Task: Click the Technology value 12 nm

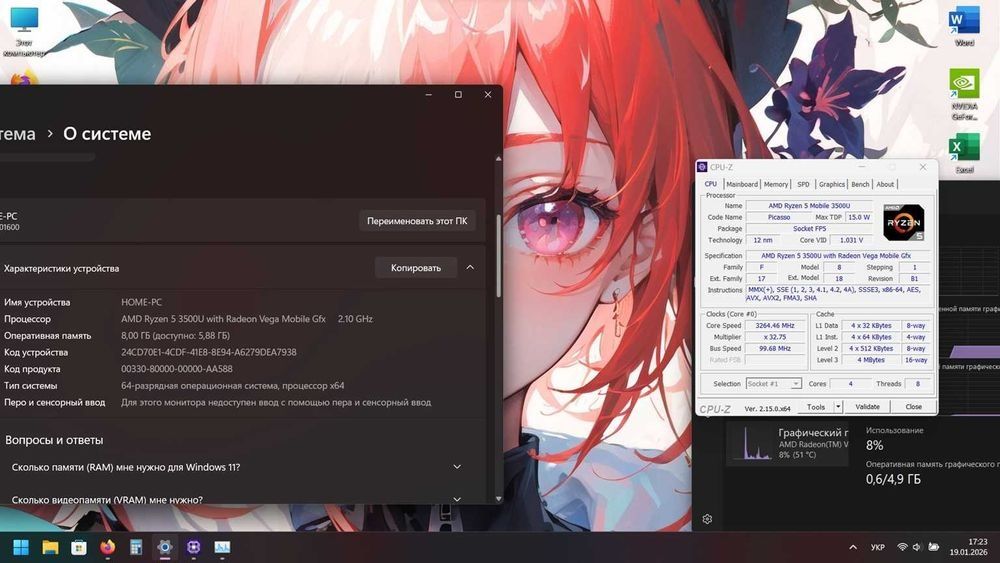Action: point(763,240)
